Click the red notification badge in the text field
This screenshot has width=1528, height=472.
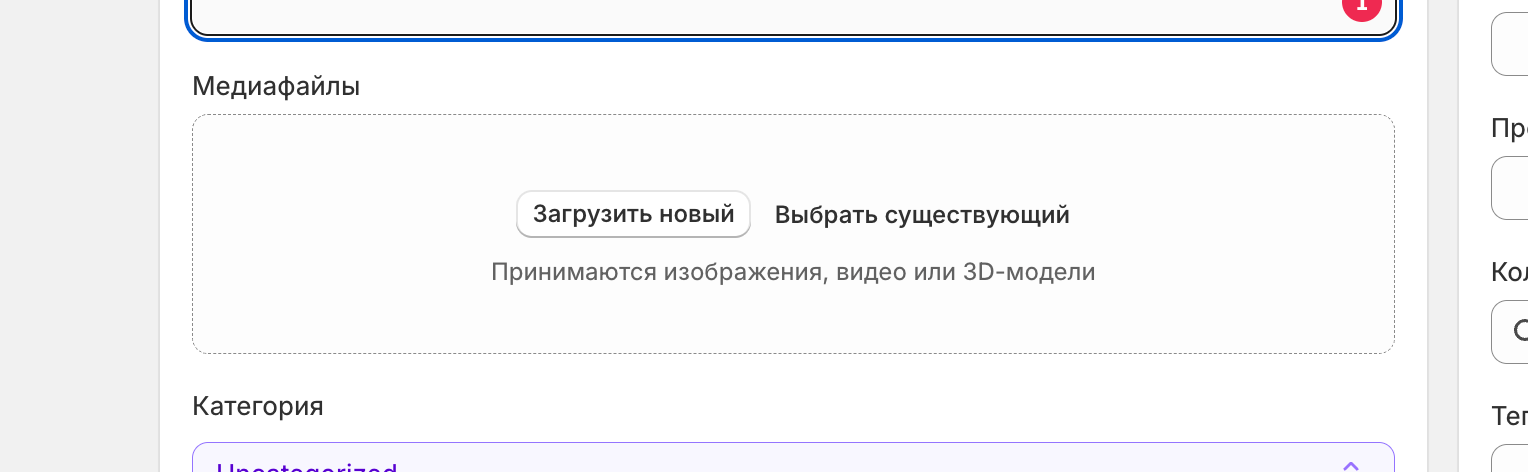click(1361, 8)
